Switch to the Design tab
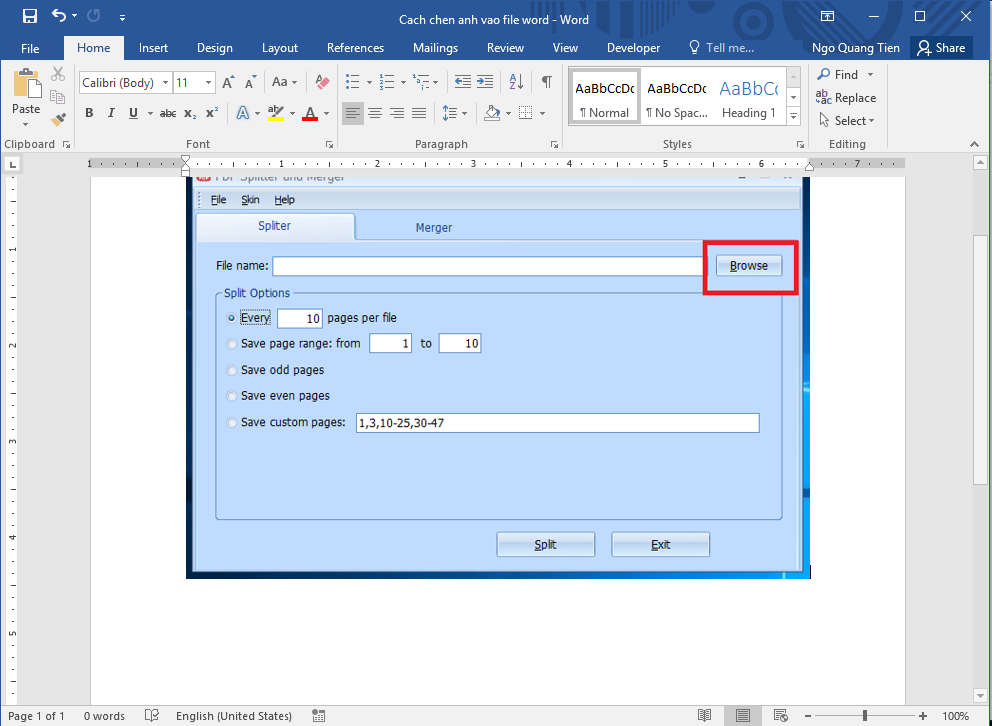992x726 pixels. tap(214, 48)
